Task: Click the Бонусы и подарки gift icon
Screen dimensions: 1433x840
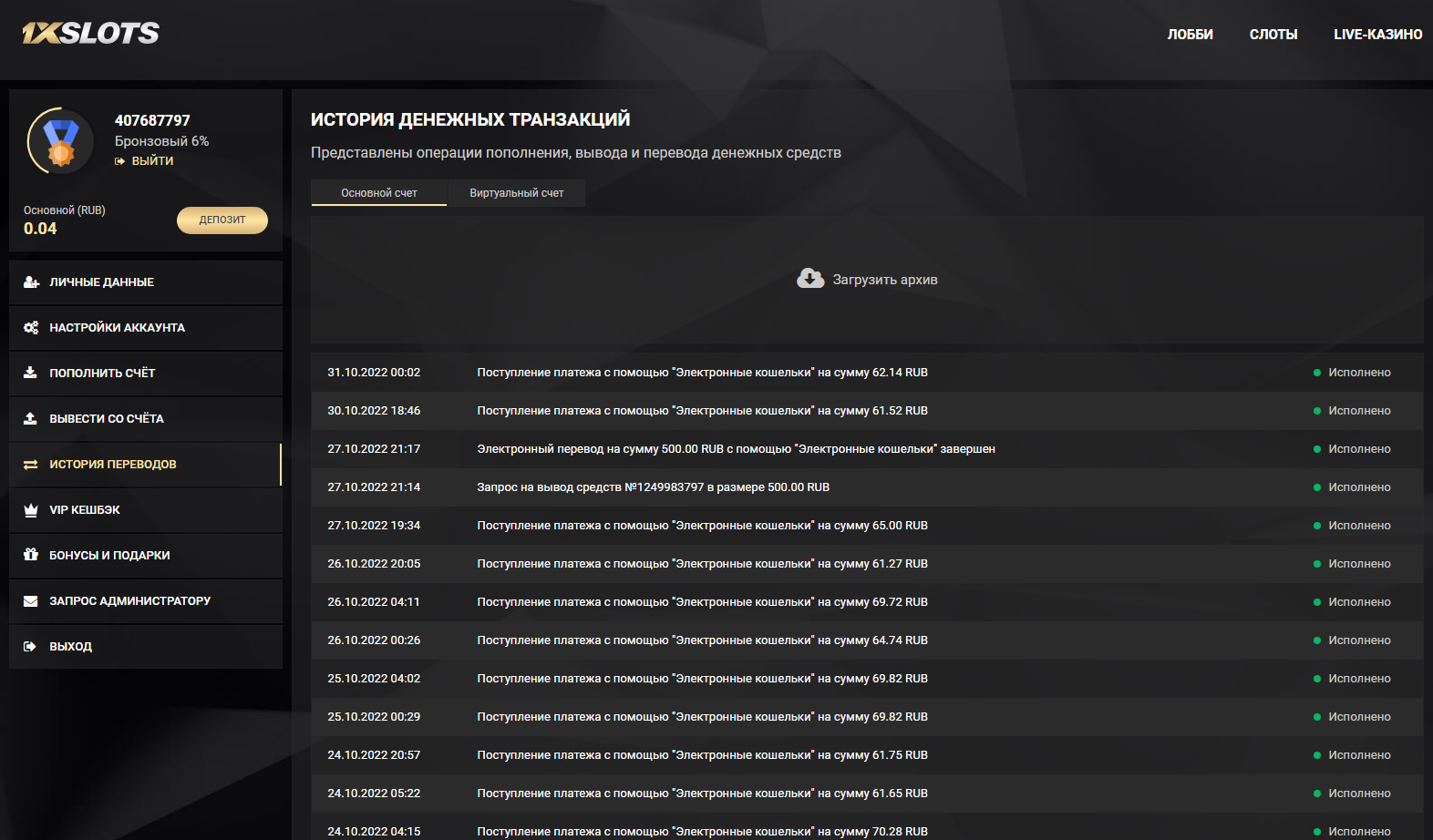Action: coord(30,555)
